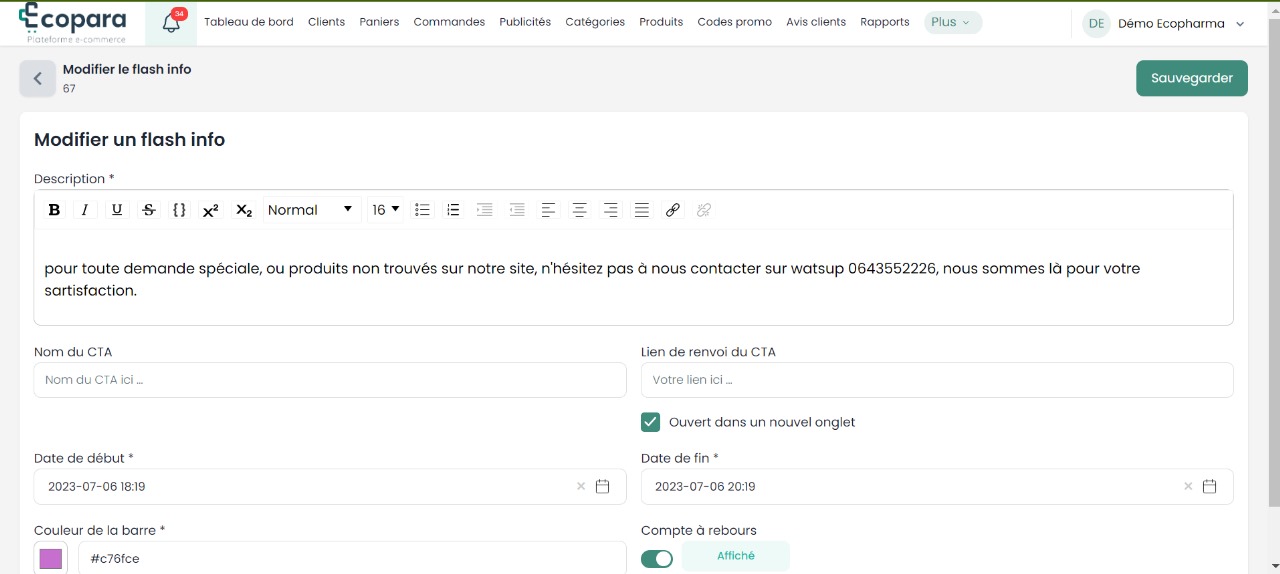This screenshot has height=574, width=1280.
Task: Toggle the 'Compte à rebours' switch
Action: [x=657, y=558]
